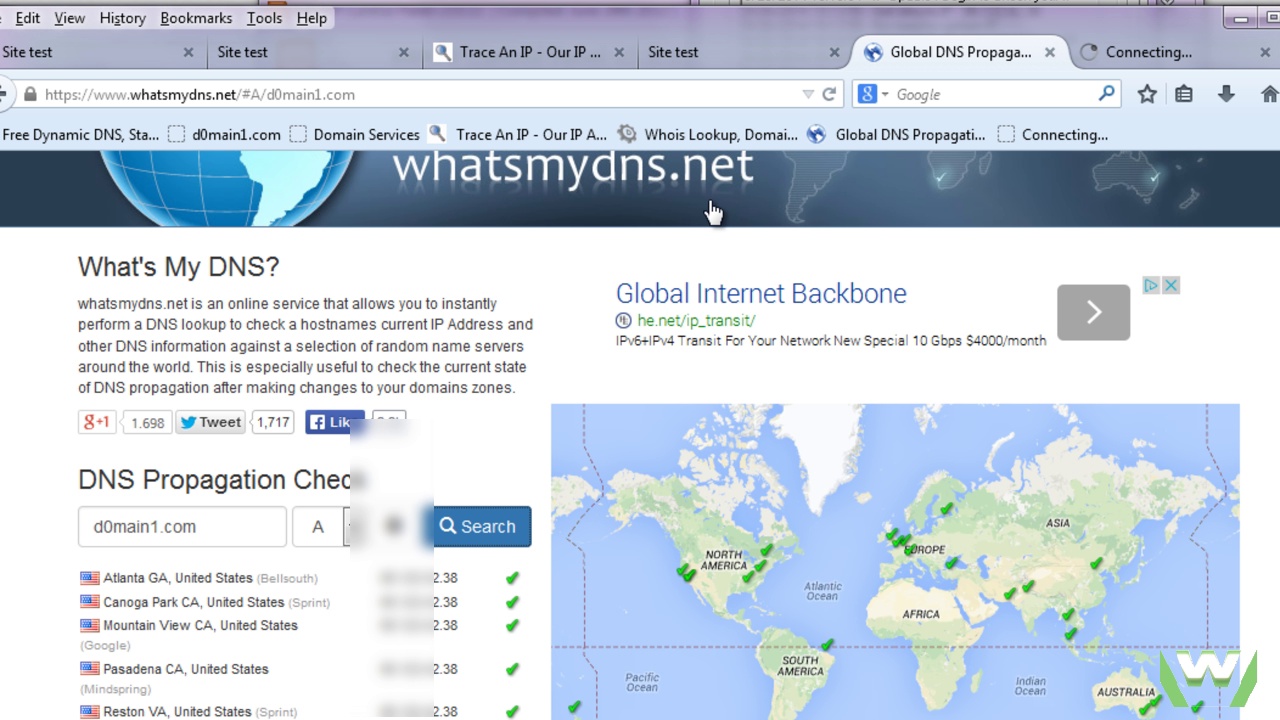1280x720 pixels.
Task: Close the advertisement X icon
Action: tap(1171, 286)
